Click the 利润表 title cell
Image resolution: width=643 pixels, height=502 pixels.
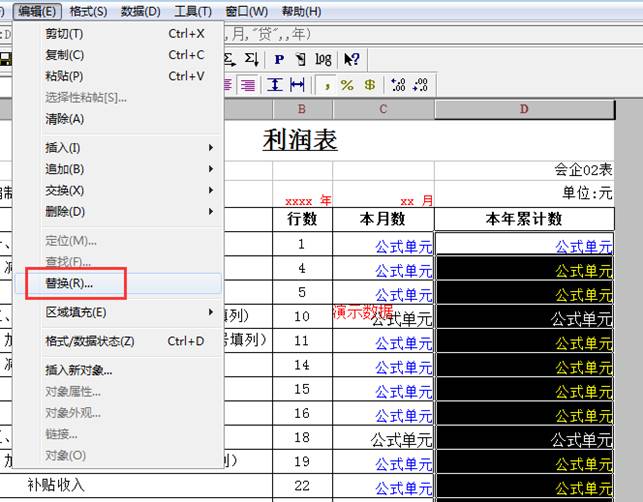pyautogui.click(x=300, y=140)
